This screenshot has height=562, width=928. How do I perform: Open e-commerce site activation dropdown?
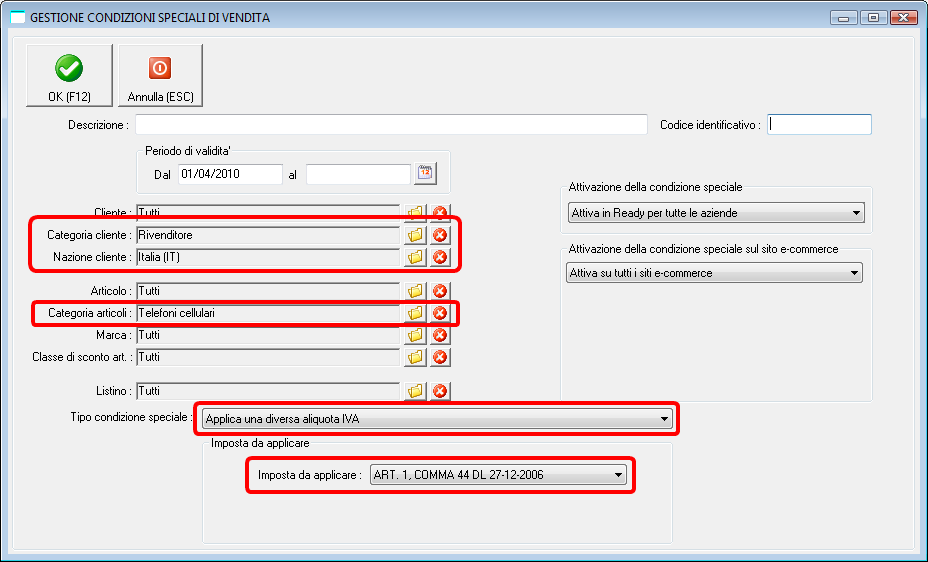tap(714, 273)
